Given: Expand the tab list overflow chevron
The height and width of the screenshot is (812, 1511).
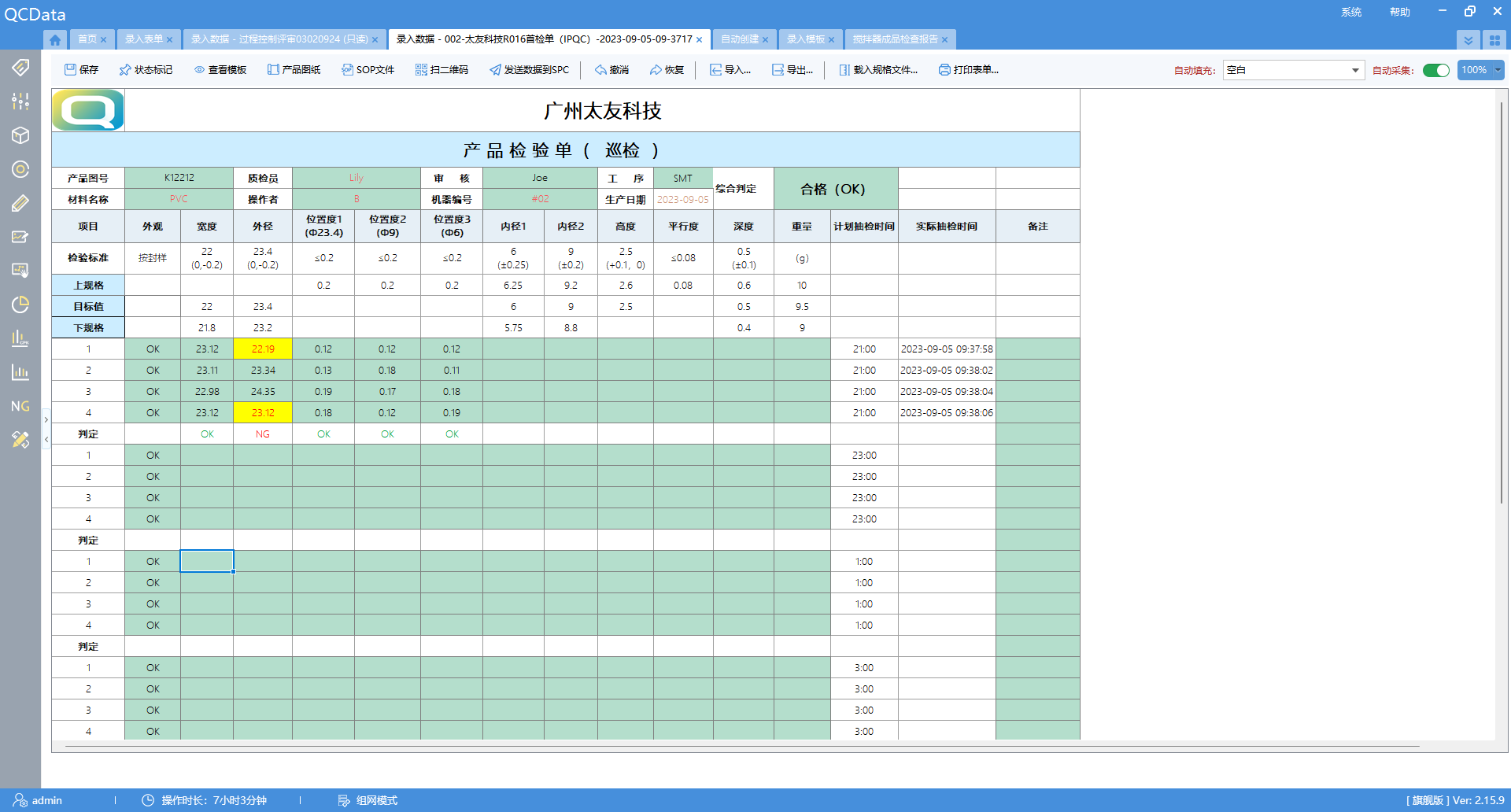Looking at the screenshot, I should click(x=1468, y=39).
